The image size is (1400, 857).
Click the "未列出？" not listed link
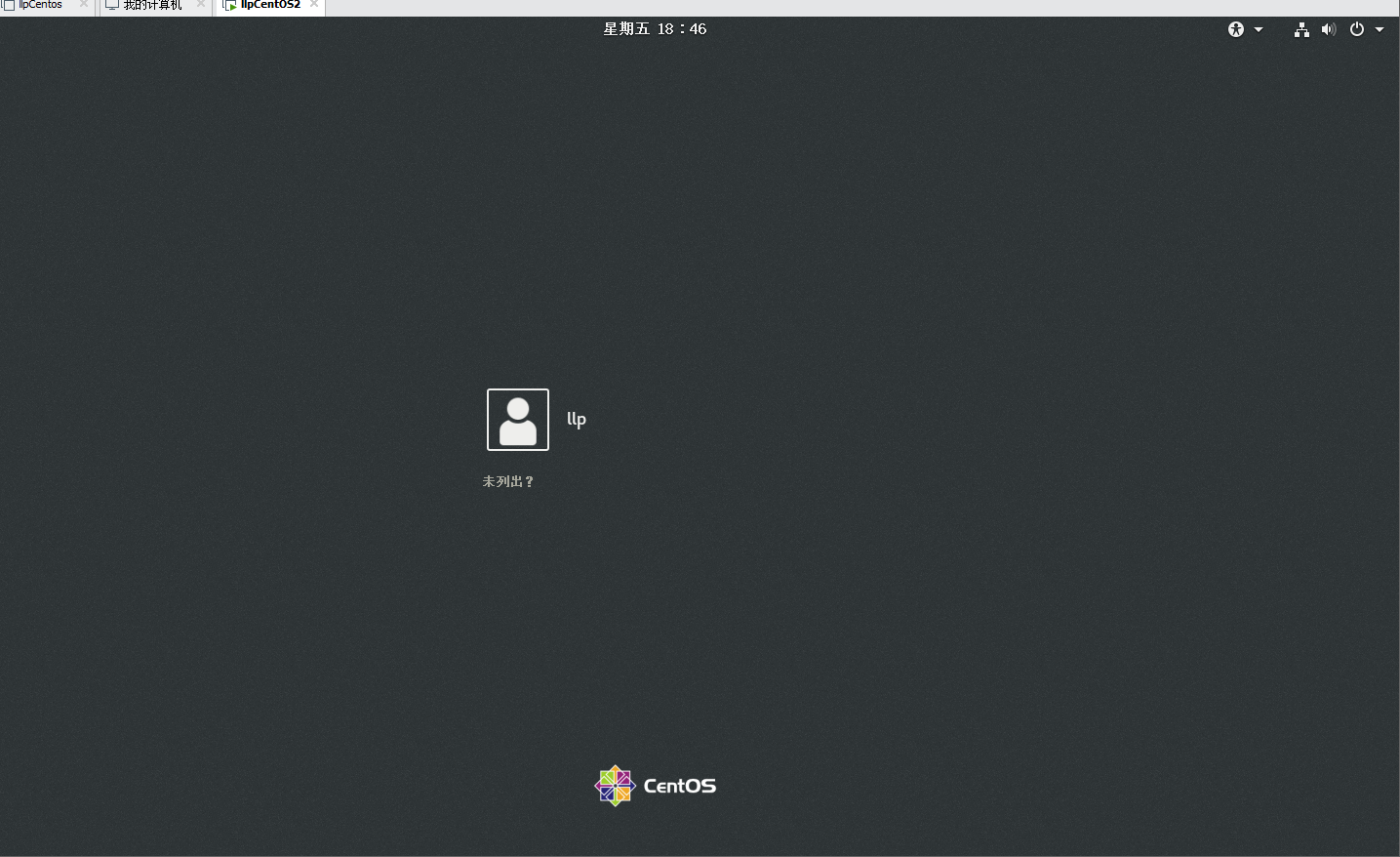[508, 481]
